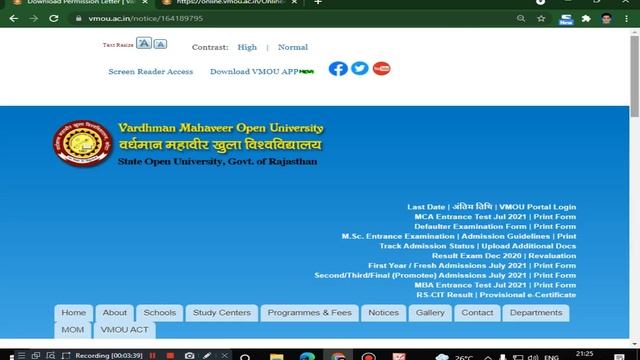This screenshot has height=360, width=640.
Task: Open site info via the padlock icon
Action: click(78, 19)
